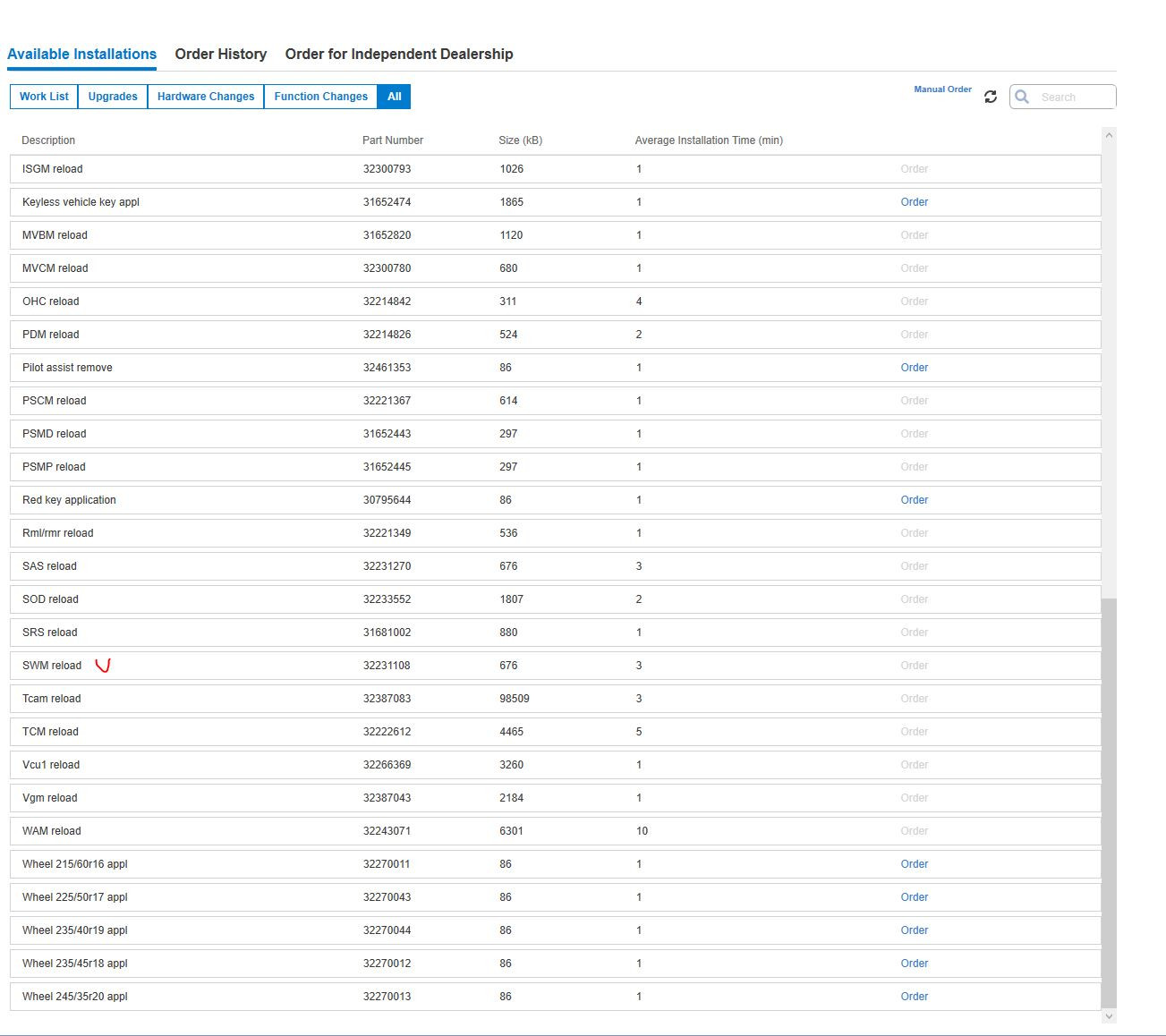
Task: Select the PSMD reload description
Action: 54,434
